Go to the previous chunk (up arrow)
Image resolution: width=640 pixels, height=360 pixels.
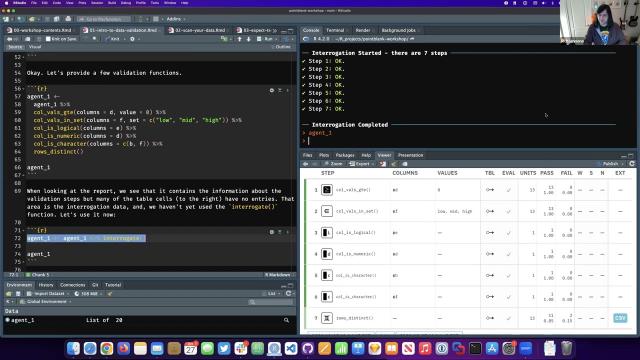point(240,39)
